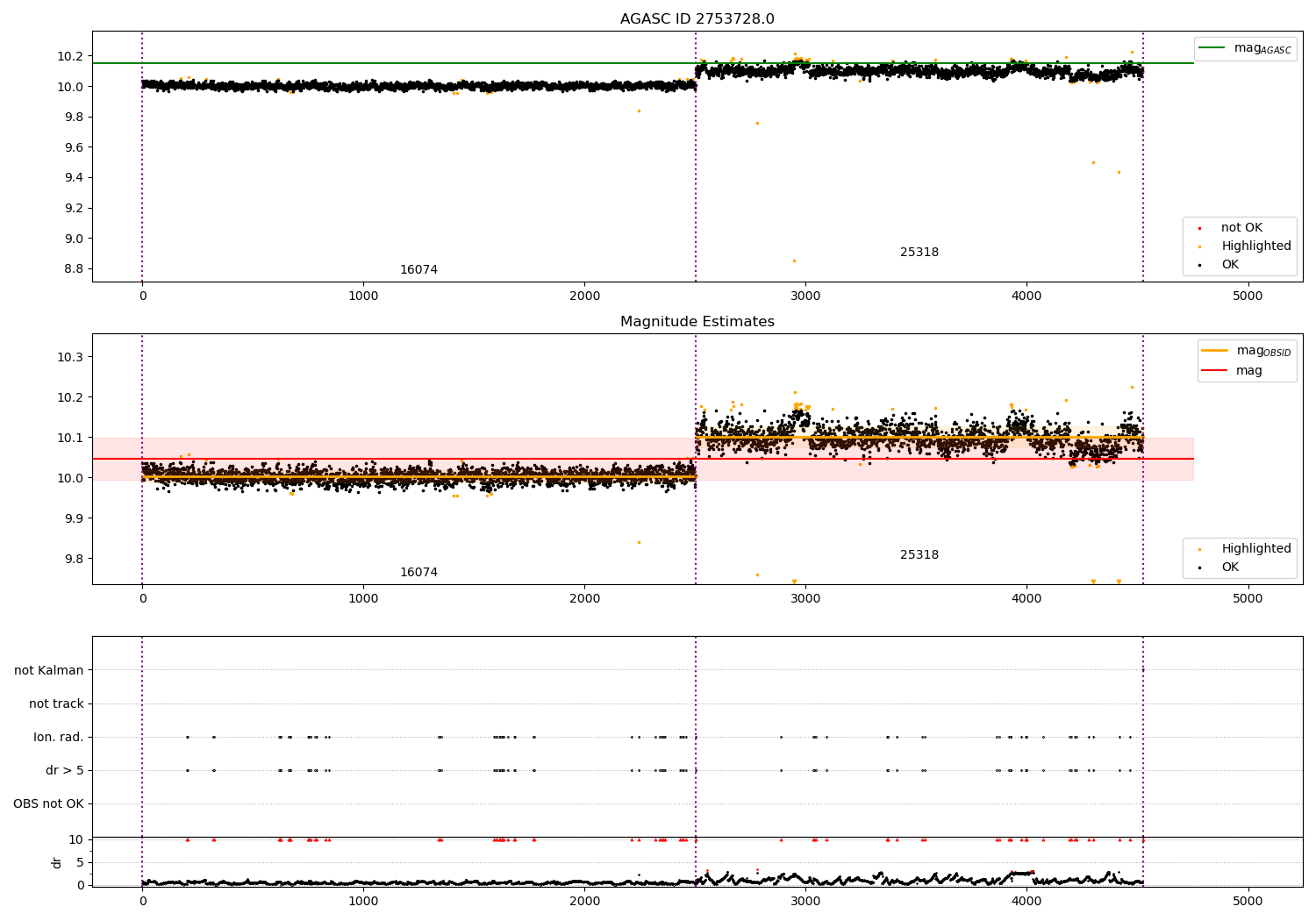Click the 1000 x-axis tick under bottom plot
Viewport: 1316px width, 921px height.
point(363,901)
